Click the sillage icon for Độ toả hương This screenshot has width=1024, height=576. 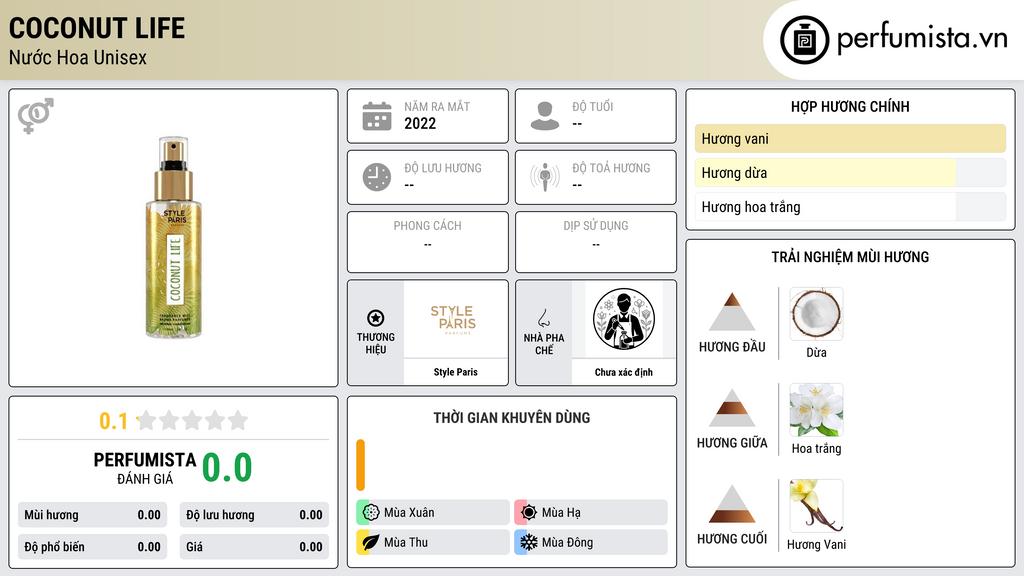click(545, 177)
